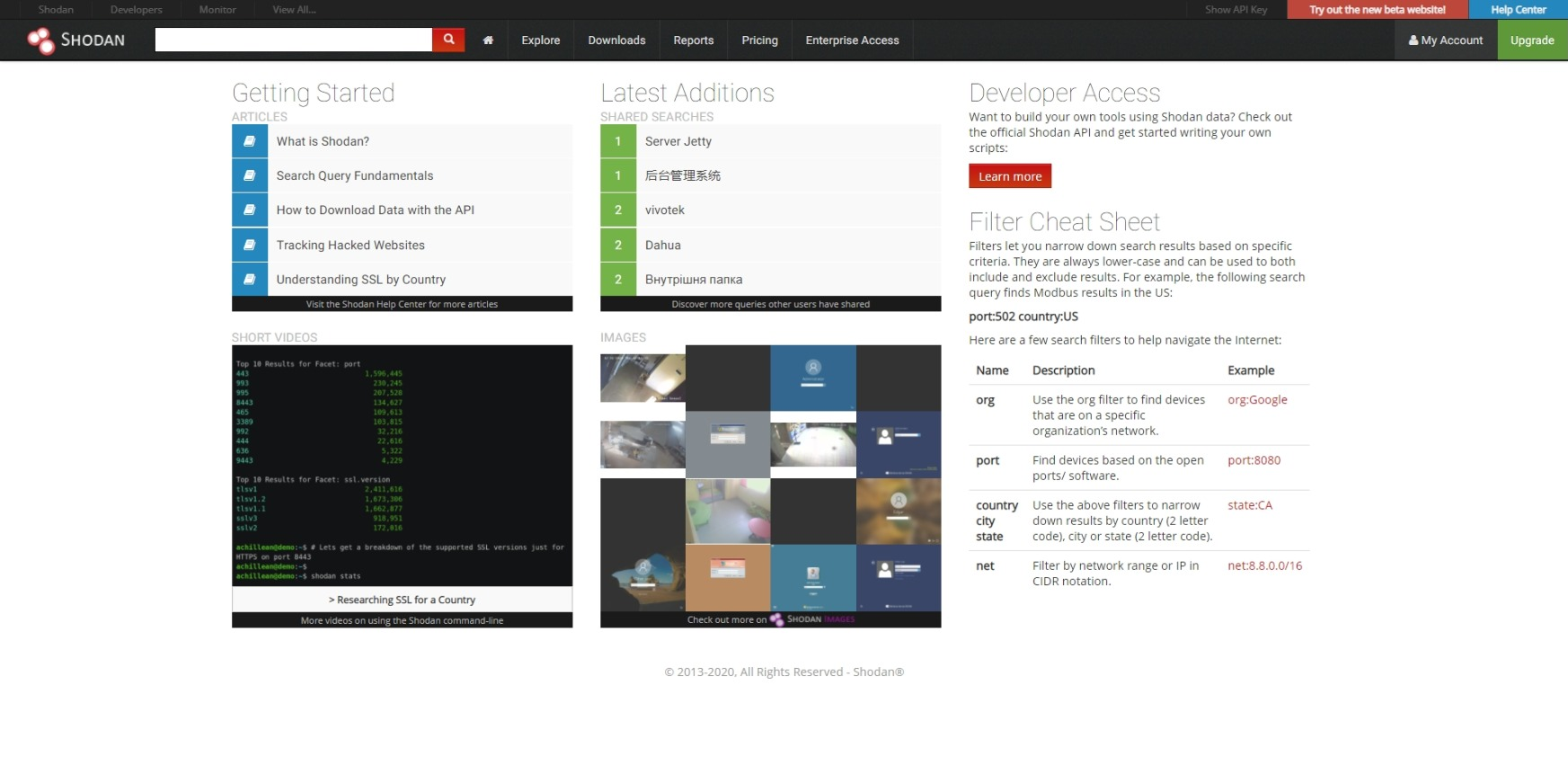Open Tracking Hacked Websites article

(350, 245)
